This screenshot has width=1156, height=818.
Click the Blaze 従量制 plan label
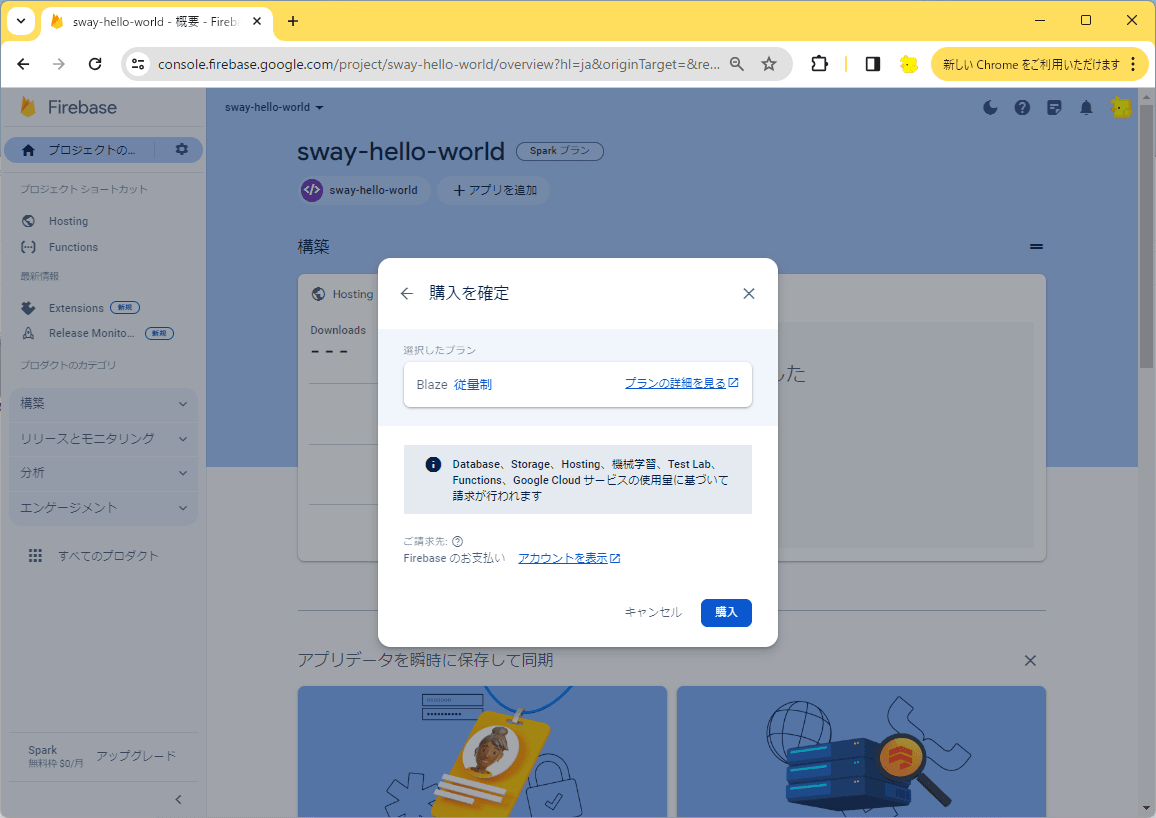454,385
